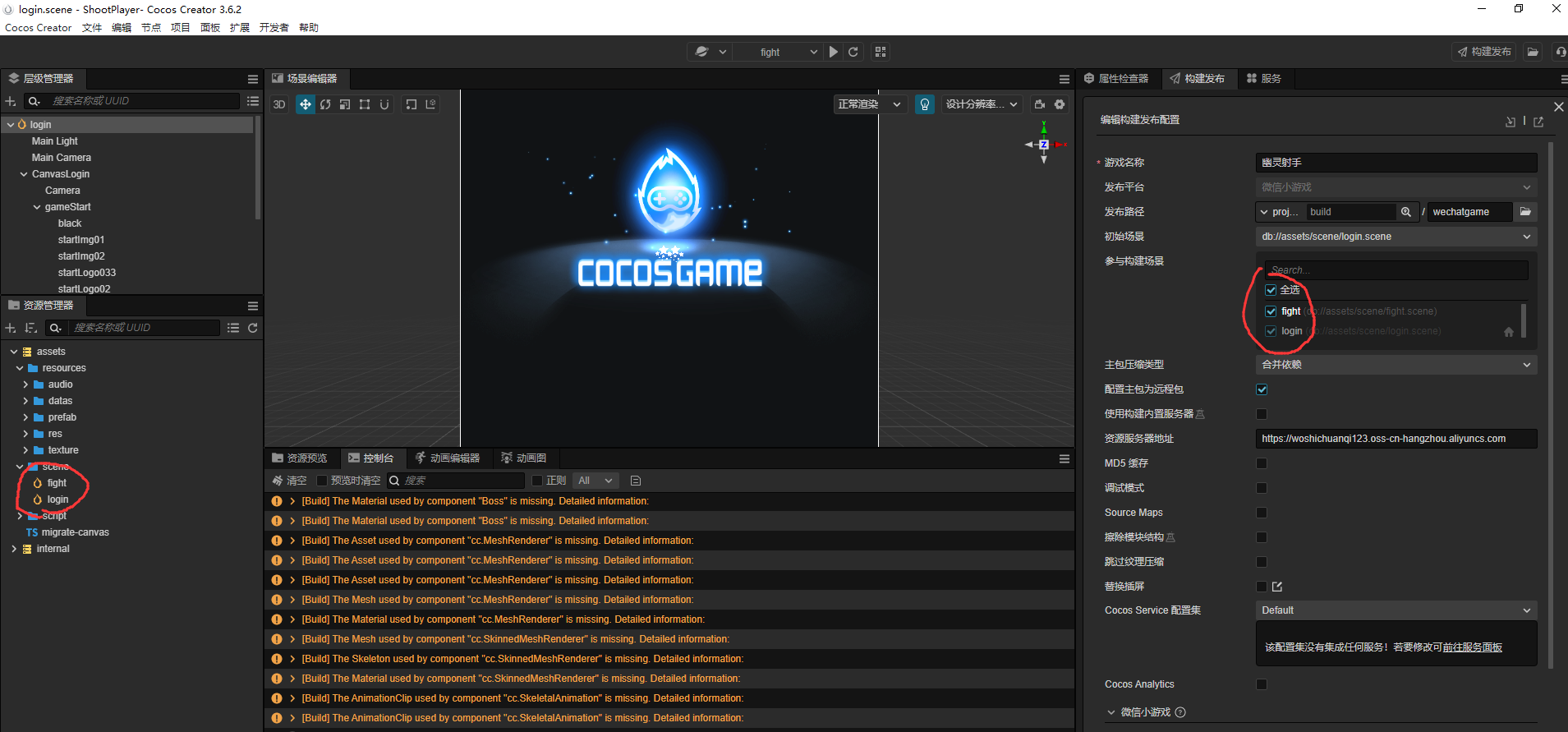Open the 前往服务面板 link
1568x732 pixels.
[x=1473, y=647]
